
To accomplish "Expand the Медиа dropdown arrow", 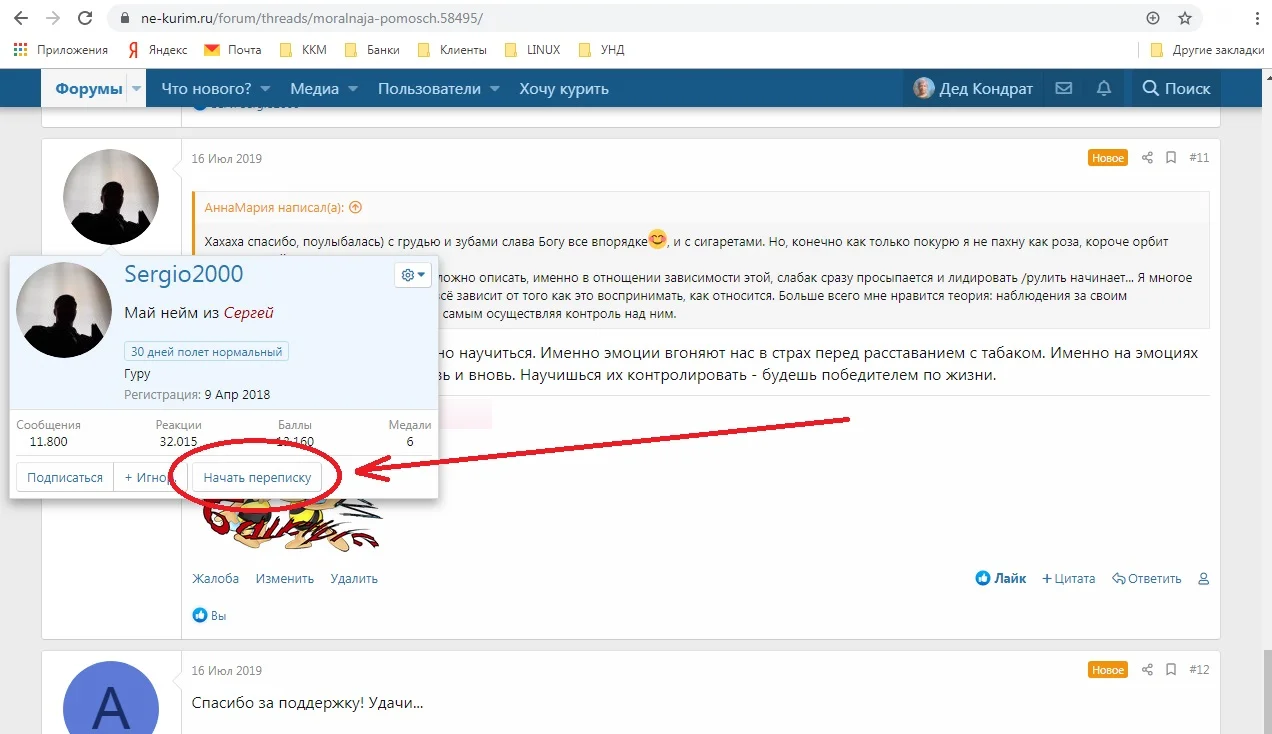I will [353, 89].
